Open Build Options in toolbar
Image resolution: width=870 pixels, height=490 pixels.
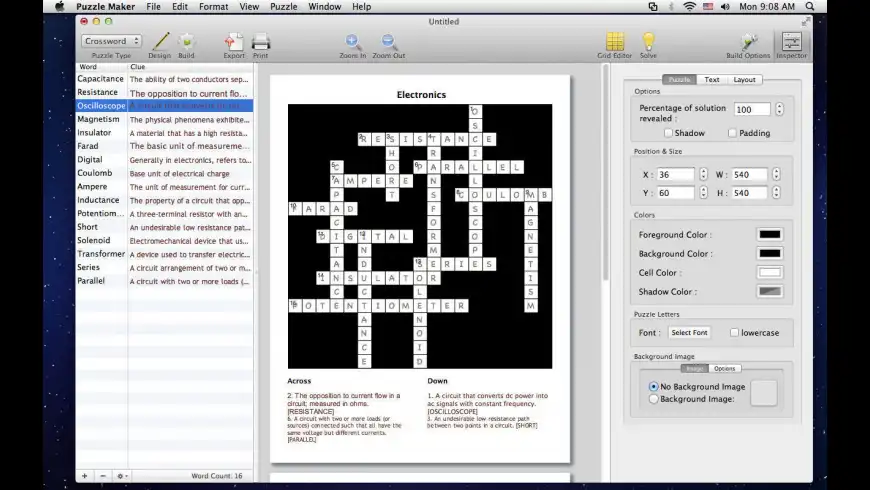coord(748,42)
